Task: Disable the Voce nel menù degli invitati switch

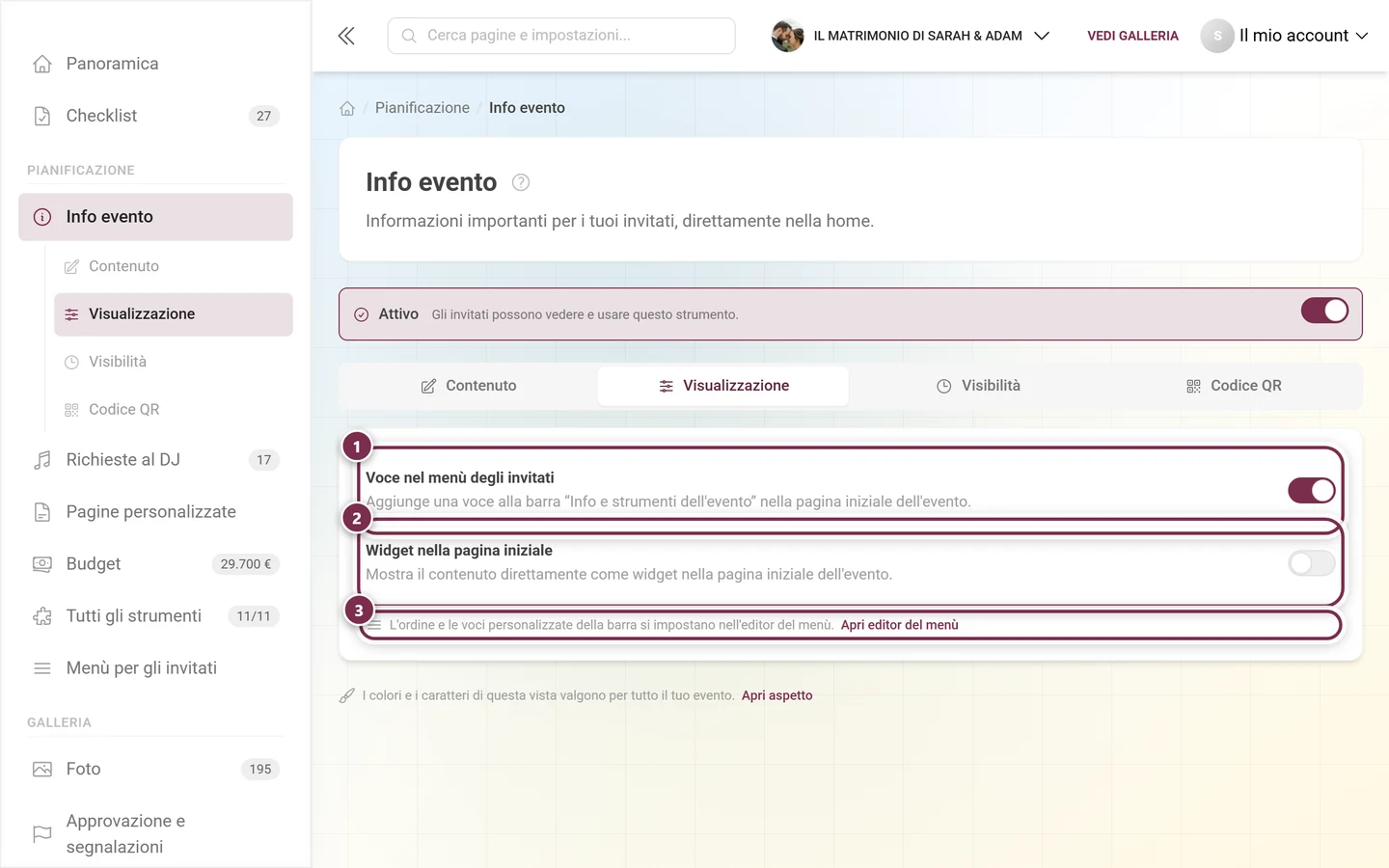Action: tap(1312, 490)
